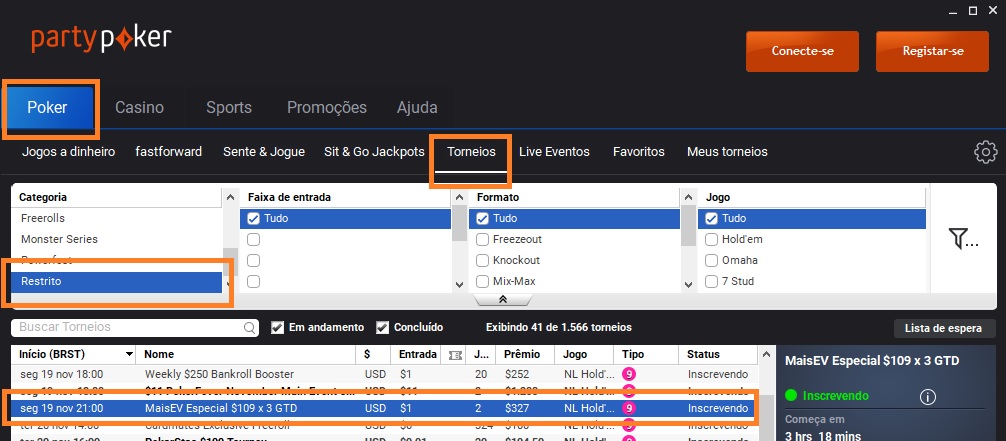Check the Omaha game box

[x=711, y=261]
